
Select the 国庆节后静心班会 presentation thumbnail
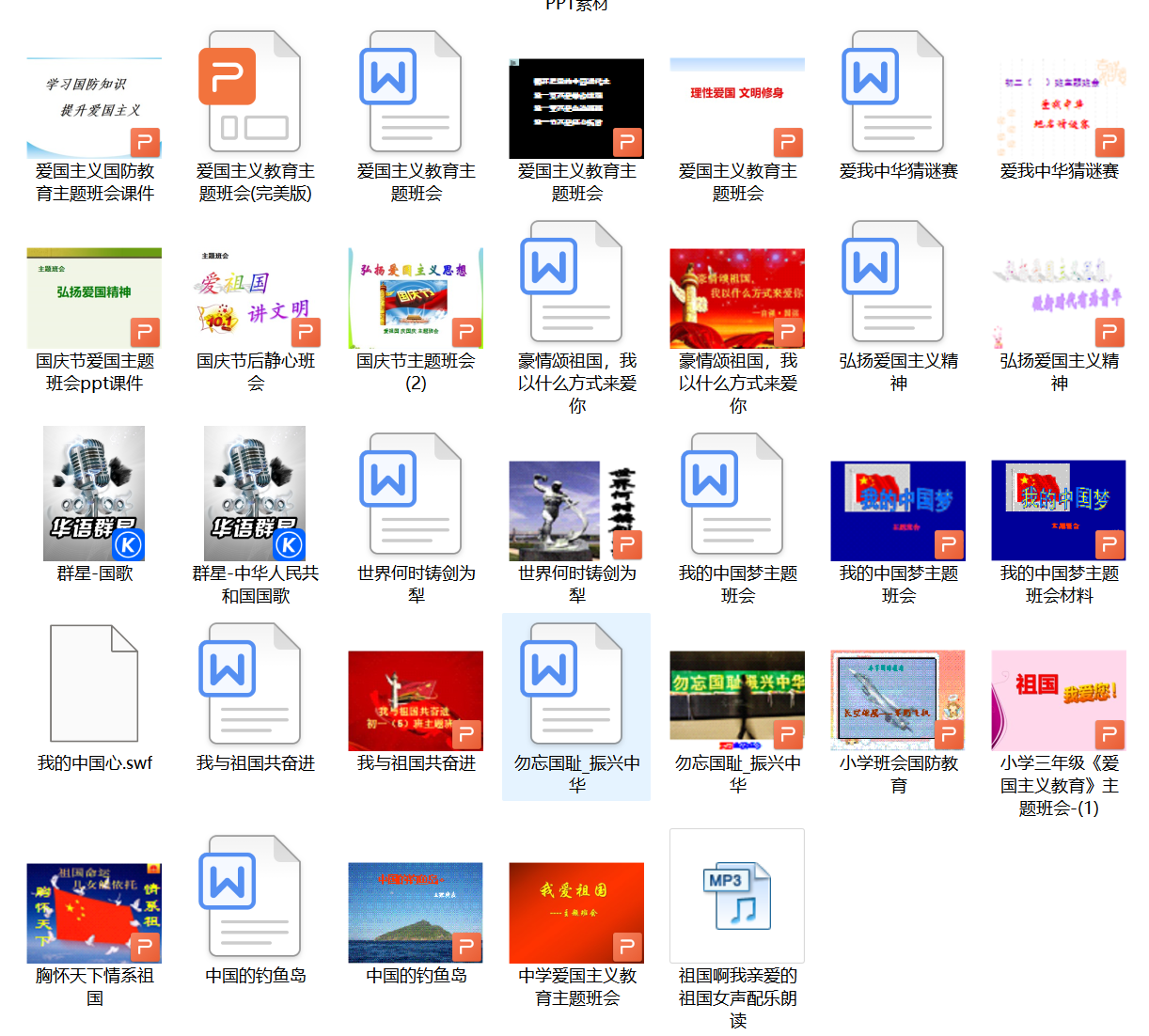pyautogui.click(x=255, y=298)
